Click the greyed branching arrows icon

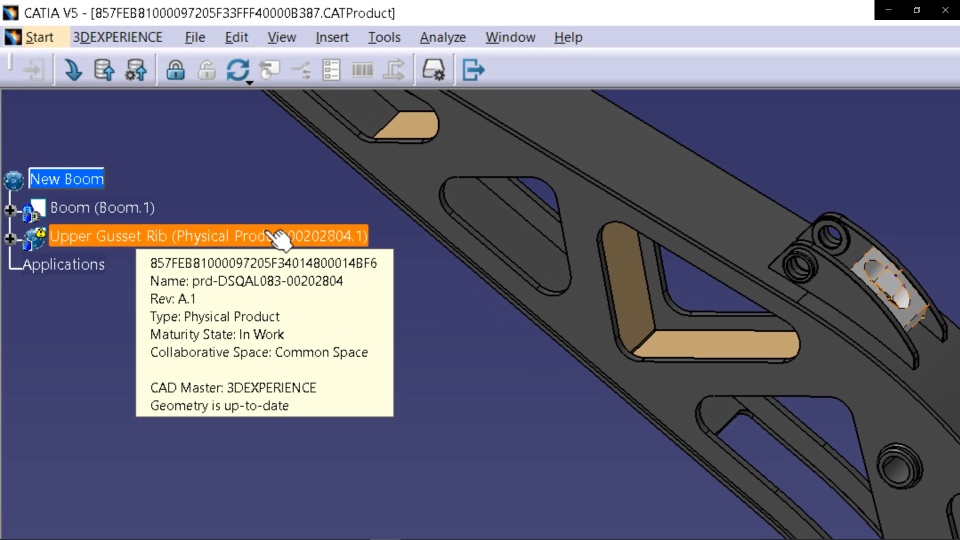pyautogui.click(x=301, y=70)
